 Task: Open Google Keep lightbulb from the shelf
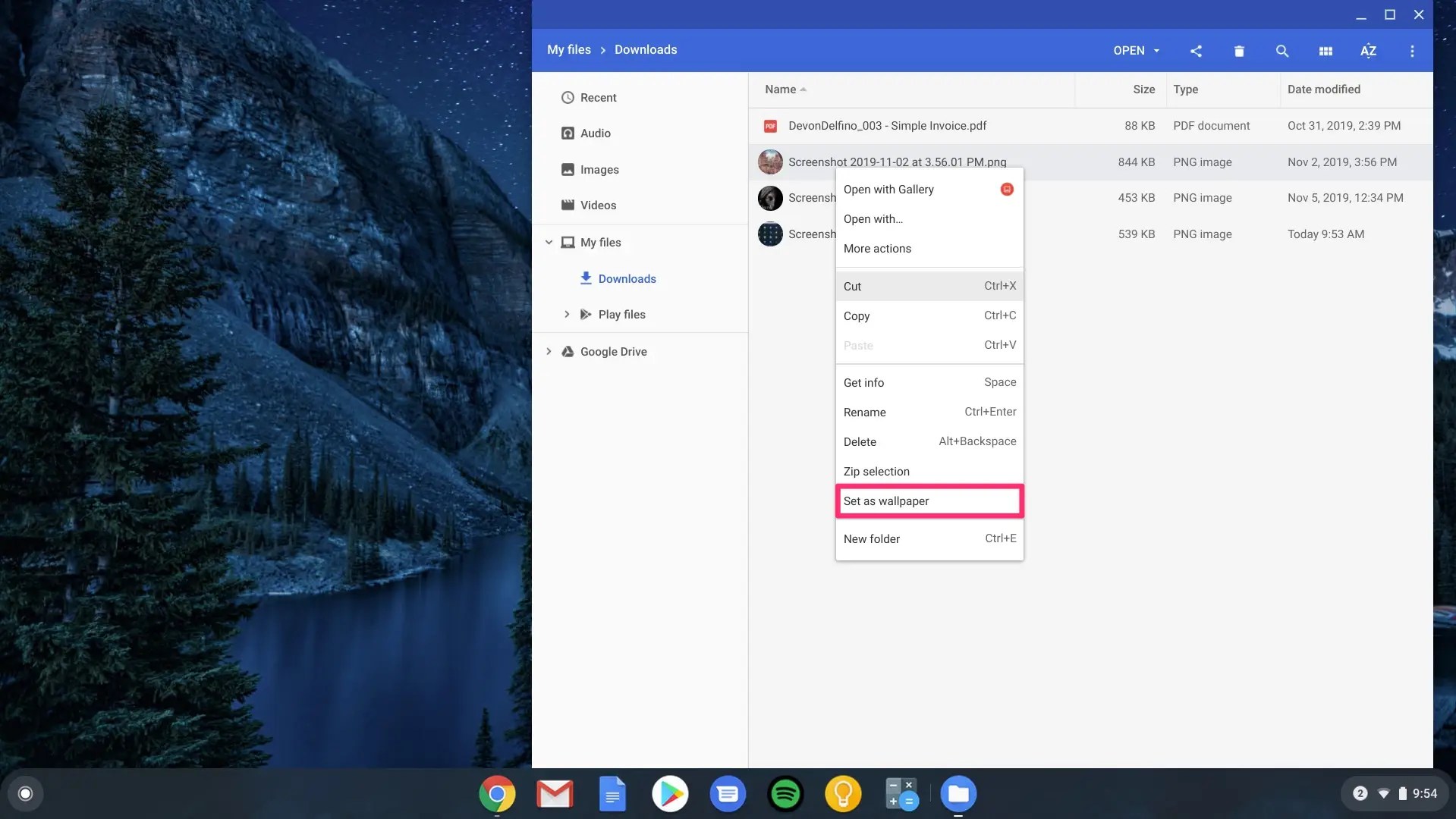point(843,794)
